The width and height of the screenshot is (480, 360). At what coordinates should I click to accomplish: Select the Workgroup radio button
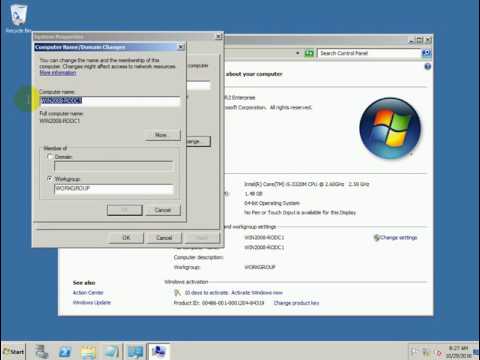point(50,179)
